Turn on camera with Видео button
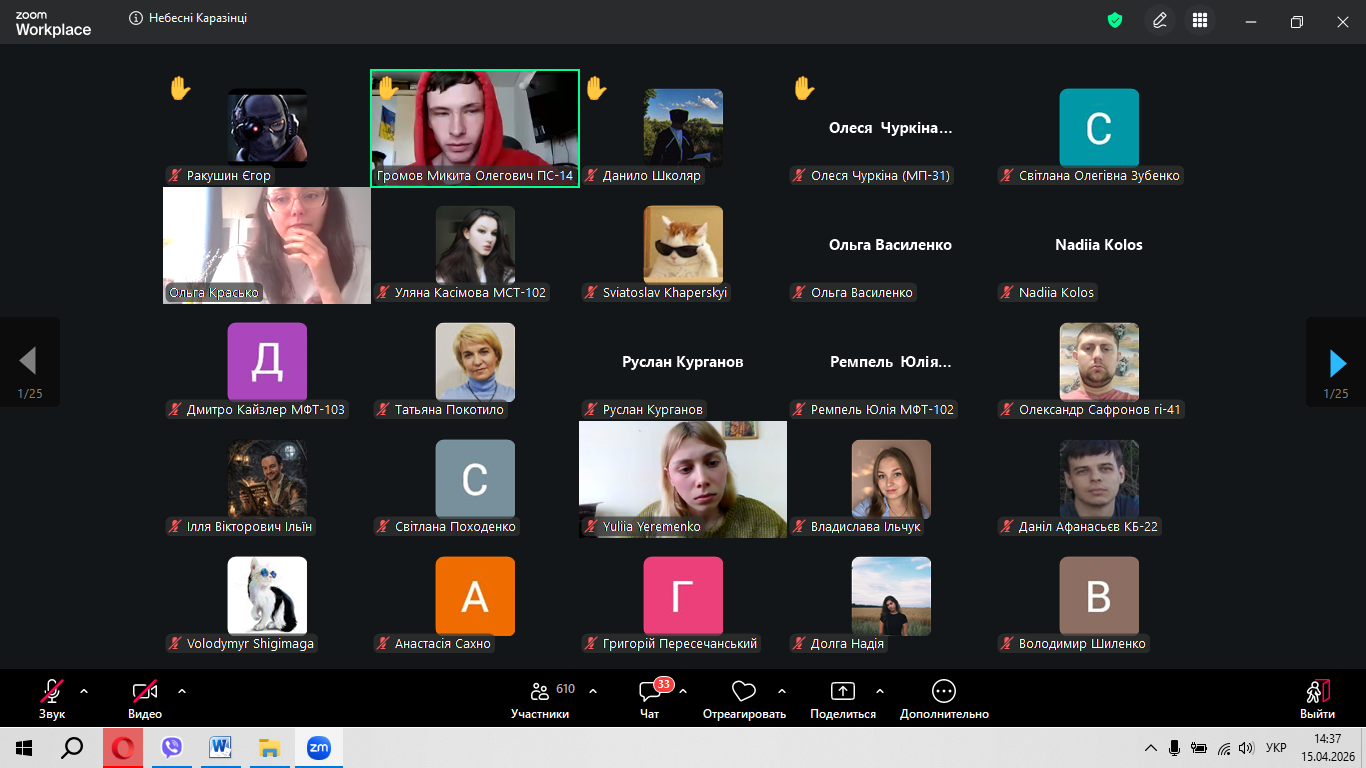 click(145, 697)
